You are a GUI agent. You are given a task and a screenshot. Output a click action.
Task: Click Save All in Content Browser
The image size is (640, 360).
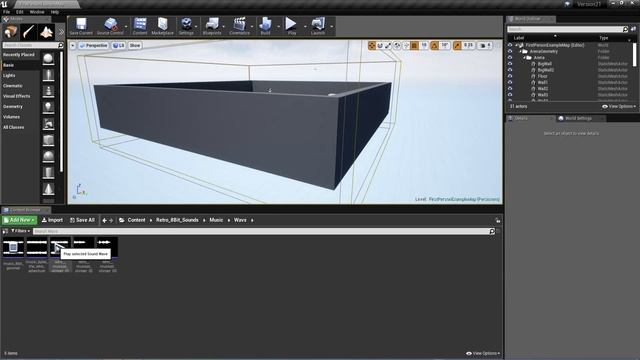(x=82, y=220)
